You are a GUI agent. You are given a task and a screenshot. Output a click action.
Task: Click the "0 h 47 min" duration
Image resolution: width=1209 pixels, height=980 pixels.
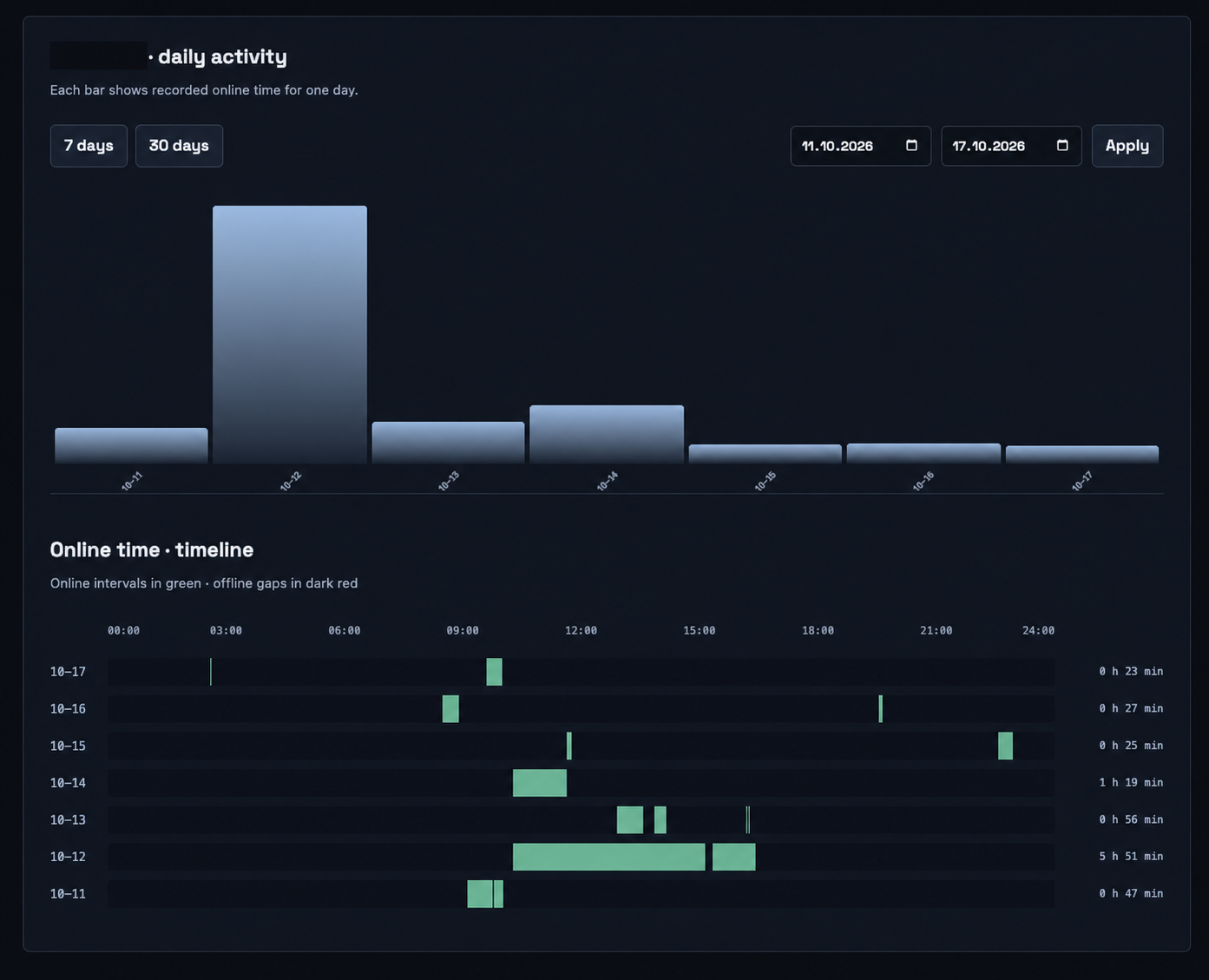click(x=1131, y=894)
